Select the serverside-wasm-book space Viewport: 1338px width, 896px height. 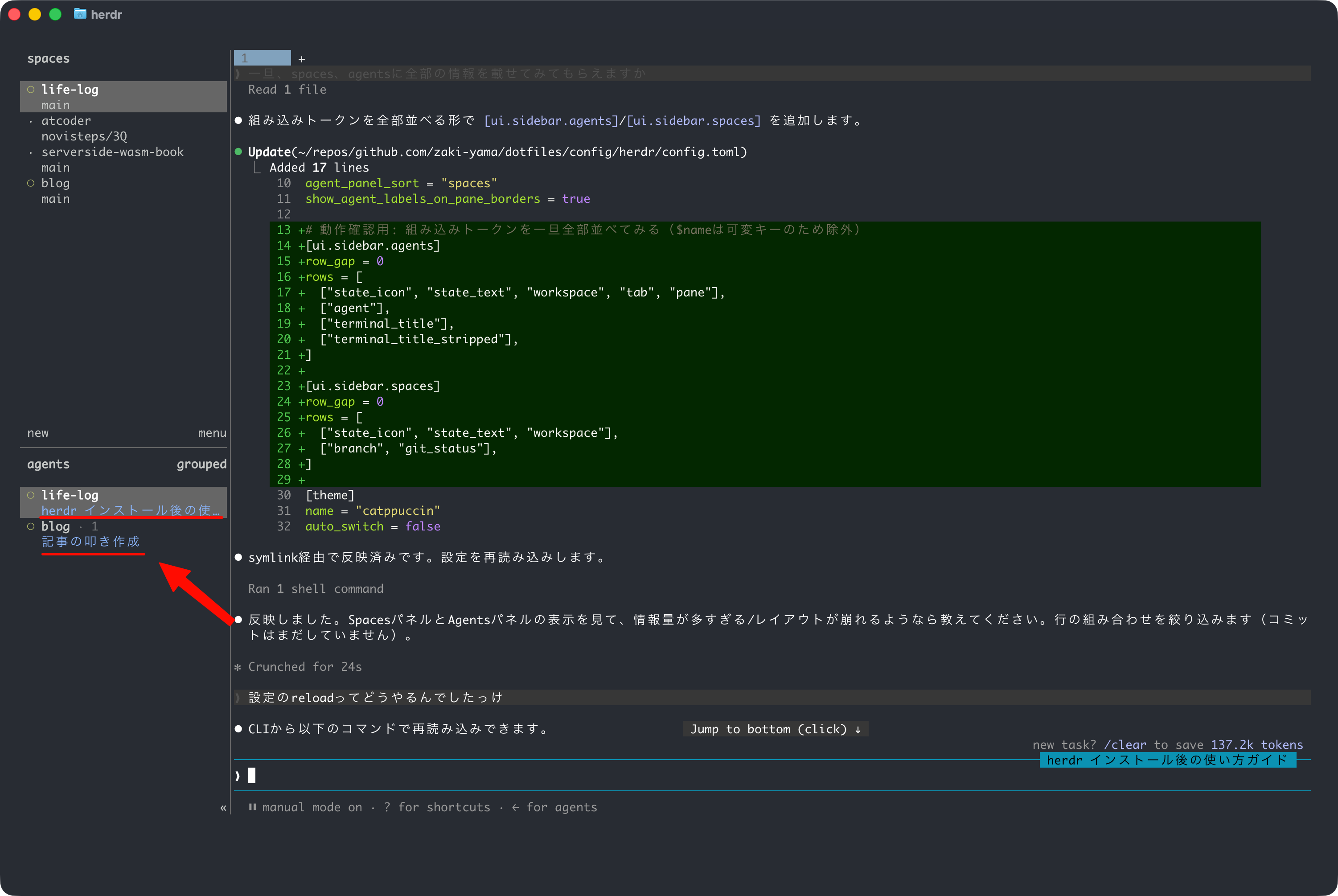pos(113,152)
